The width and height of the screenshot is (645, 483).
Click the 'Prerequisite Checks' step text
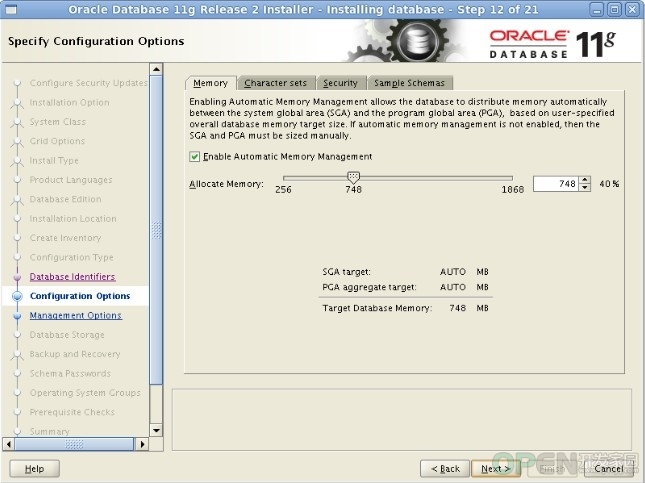[72, 412]
